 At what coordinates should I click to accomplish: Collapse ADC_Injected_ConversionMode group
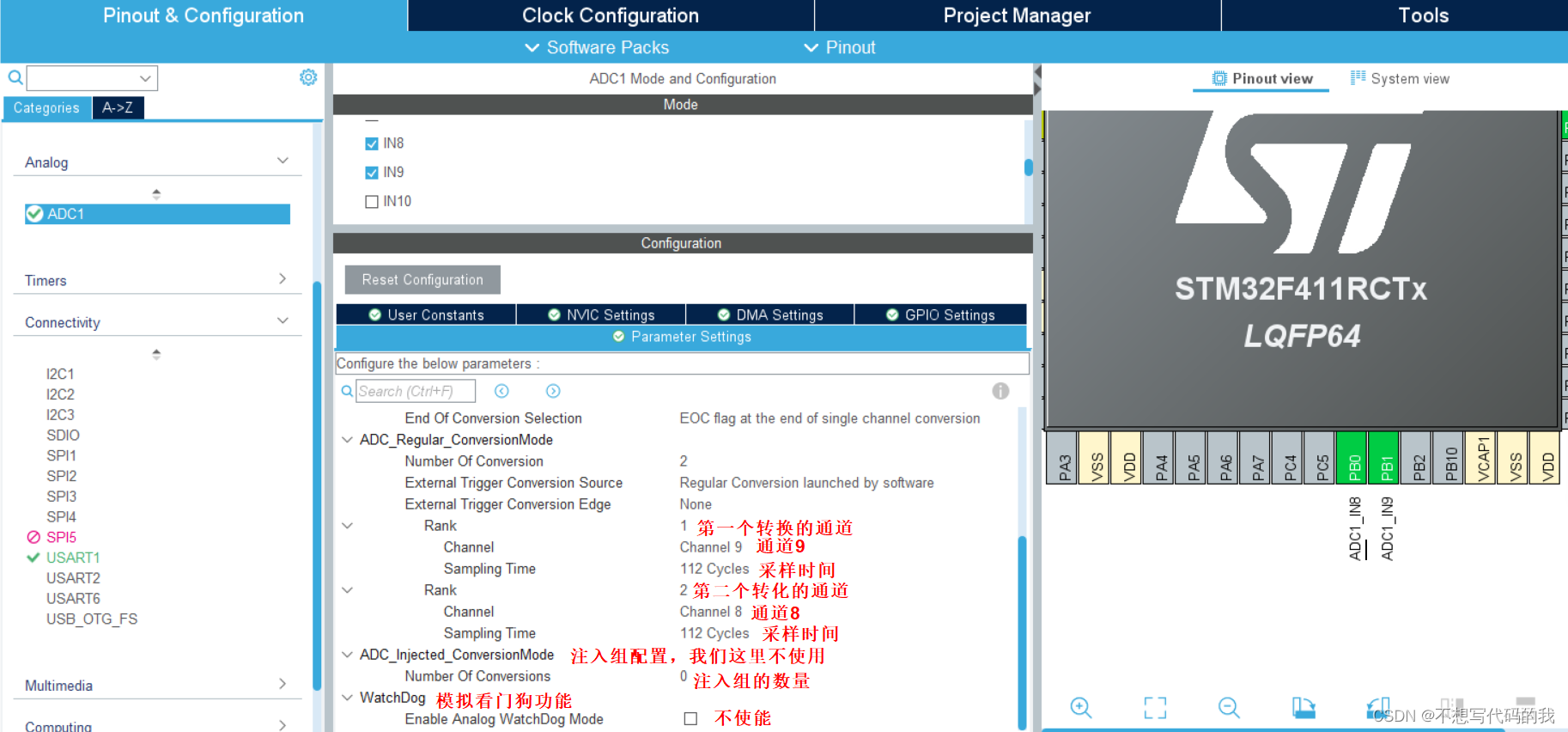(x=347, y=655)
